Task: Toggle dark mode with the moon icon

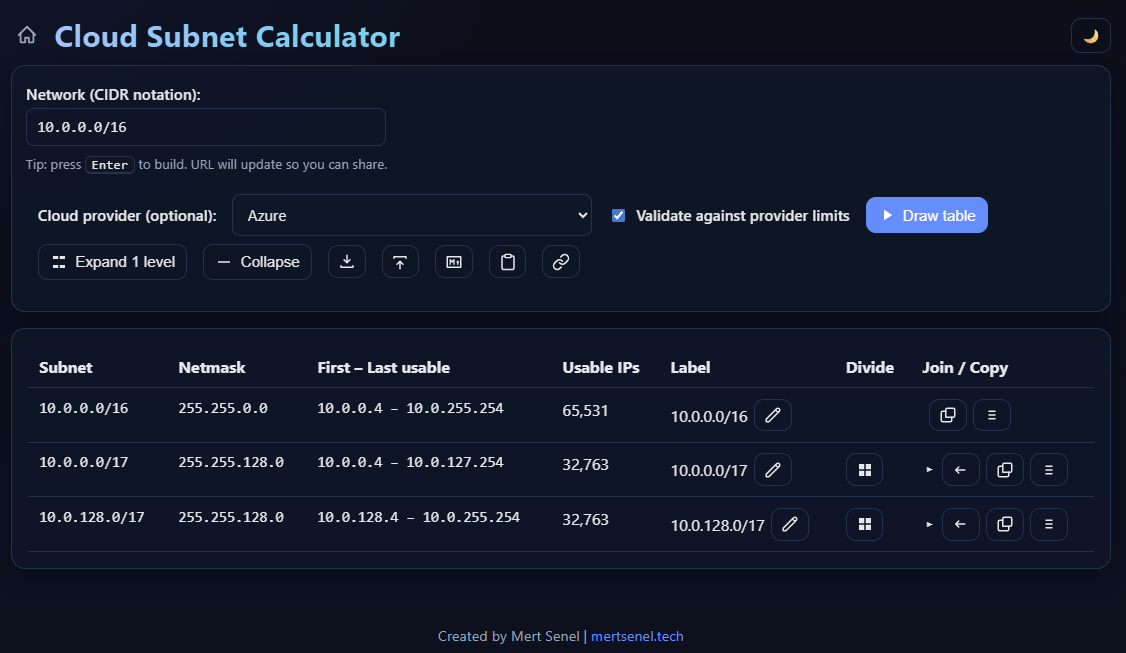Action: [x=1090, y=36]
